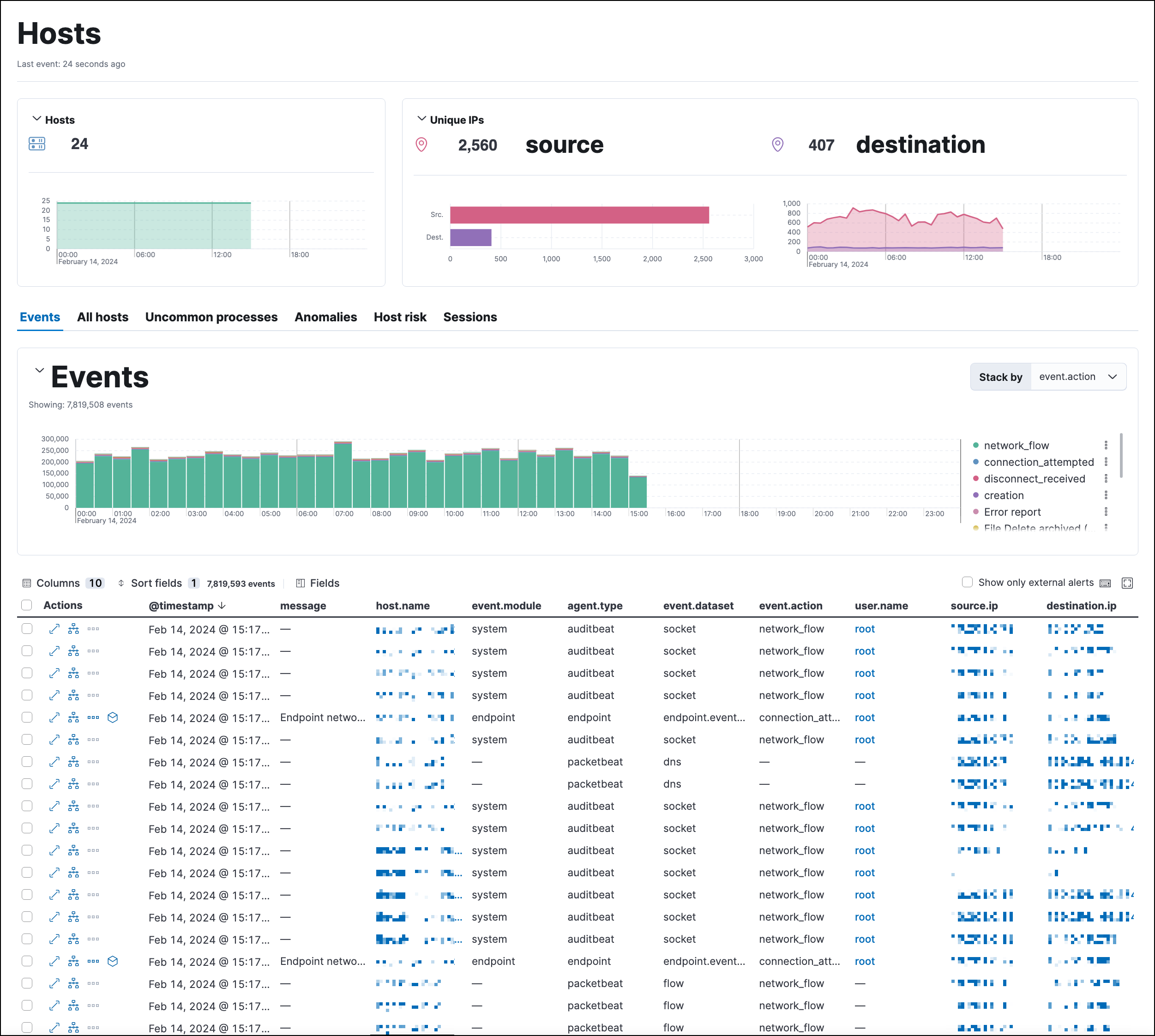The width and height of the screenshot is (1155, 1036).
Task: Collapse the Unique IPs panel chevron
Action: tap(422, 119)
